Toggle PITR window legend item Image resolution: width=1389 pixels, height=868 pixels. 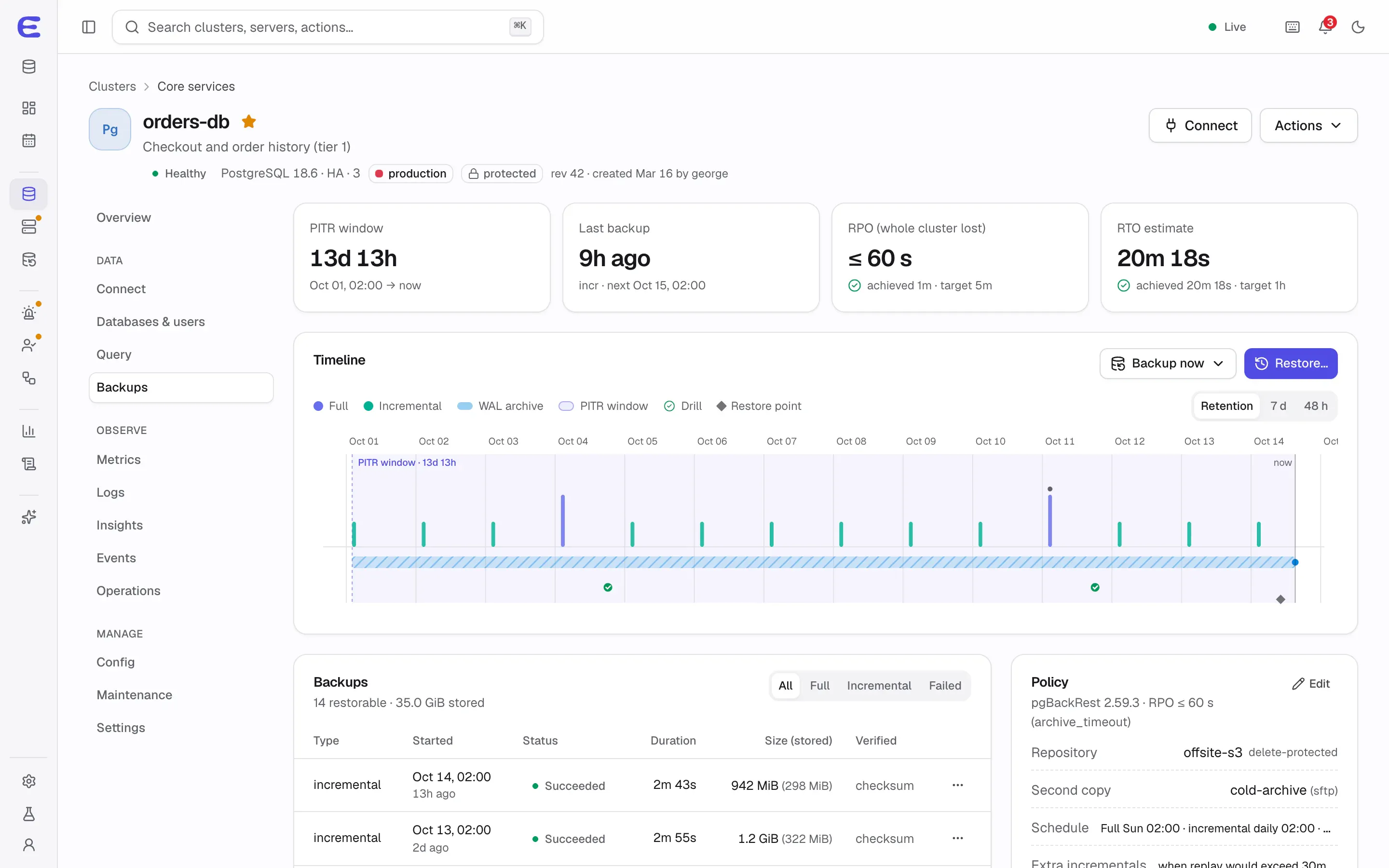(603, 406)
